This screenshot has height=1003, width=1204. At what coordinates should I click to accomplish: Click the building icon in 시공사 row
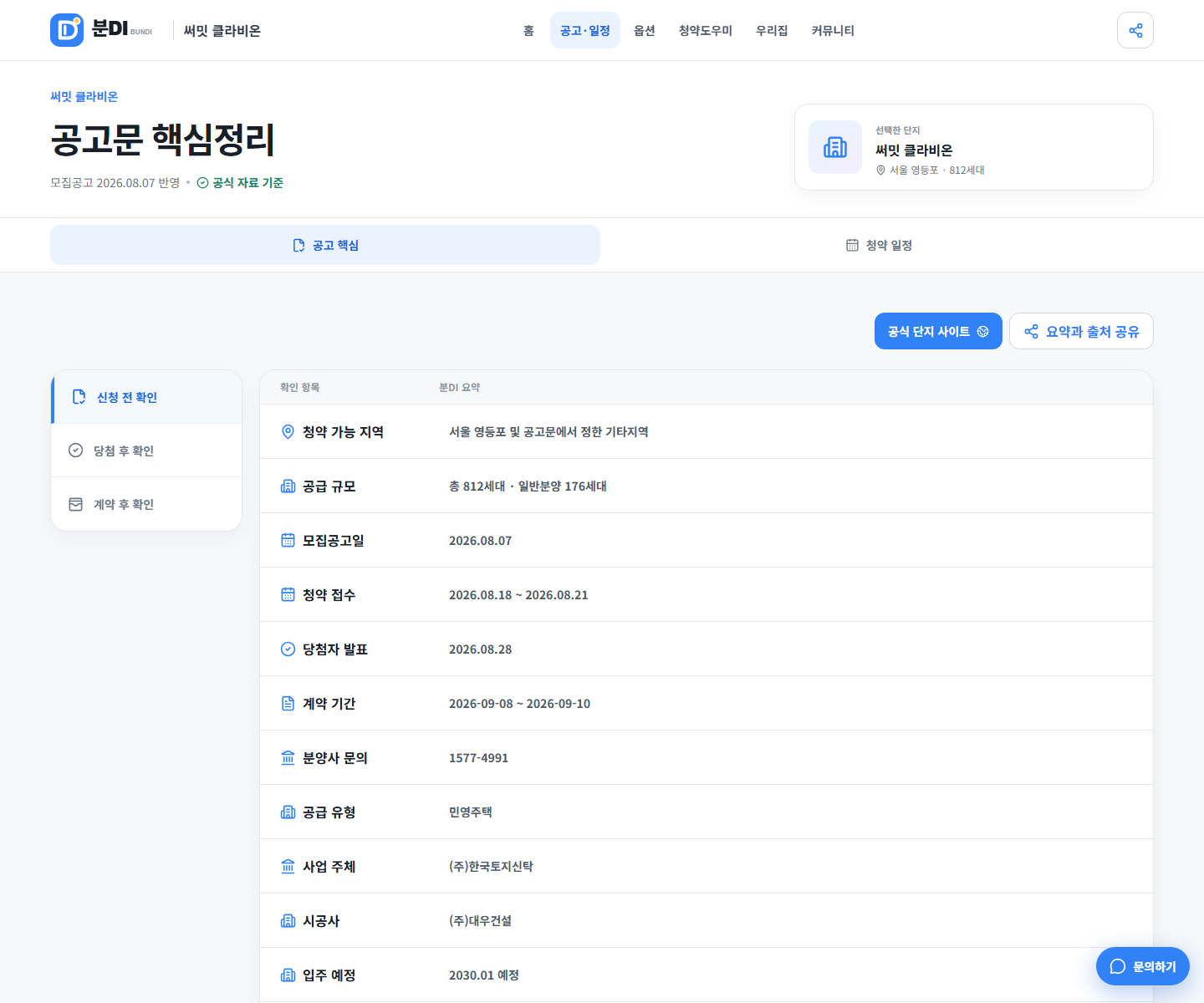pyautogui.click(x=288, y=920)
